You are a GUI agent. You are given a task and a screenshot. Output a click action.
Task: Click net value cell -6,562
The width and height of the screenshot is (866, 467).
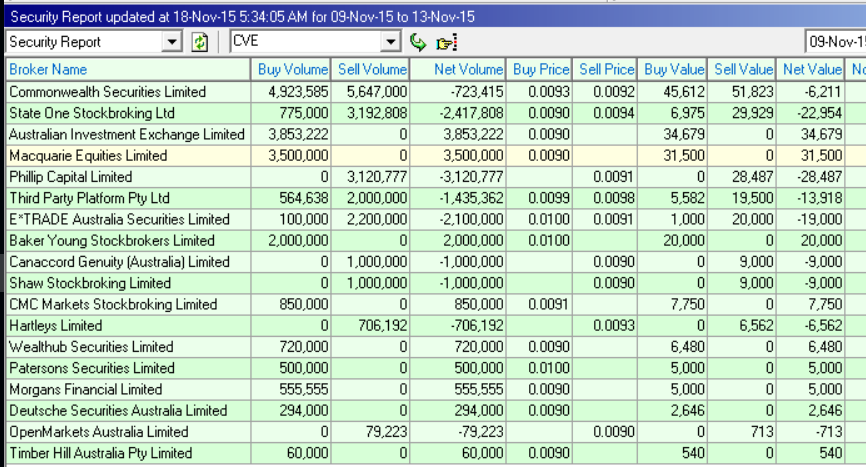(810, 326)
